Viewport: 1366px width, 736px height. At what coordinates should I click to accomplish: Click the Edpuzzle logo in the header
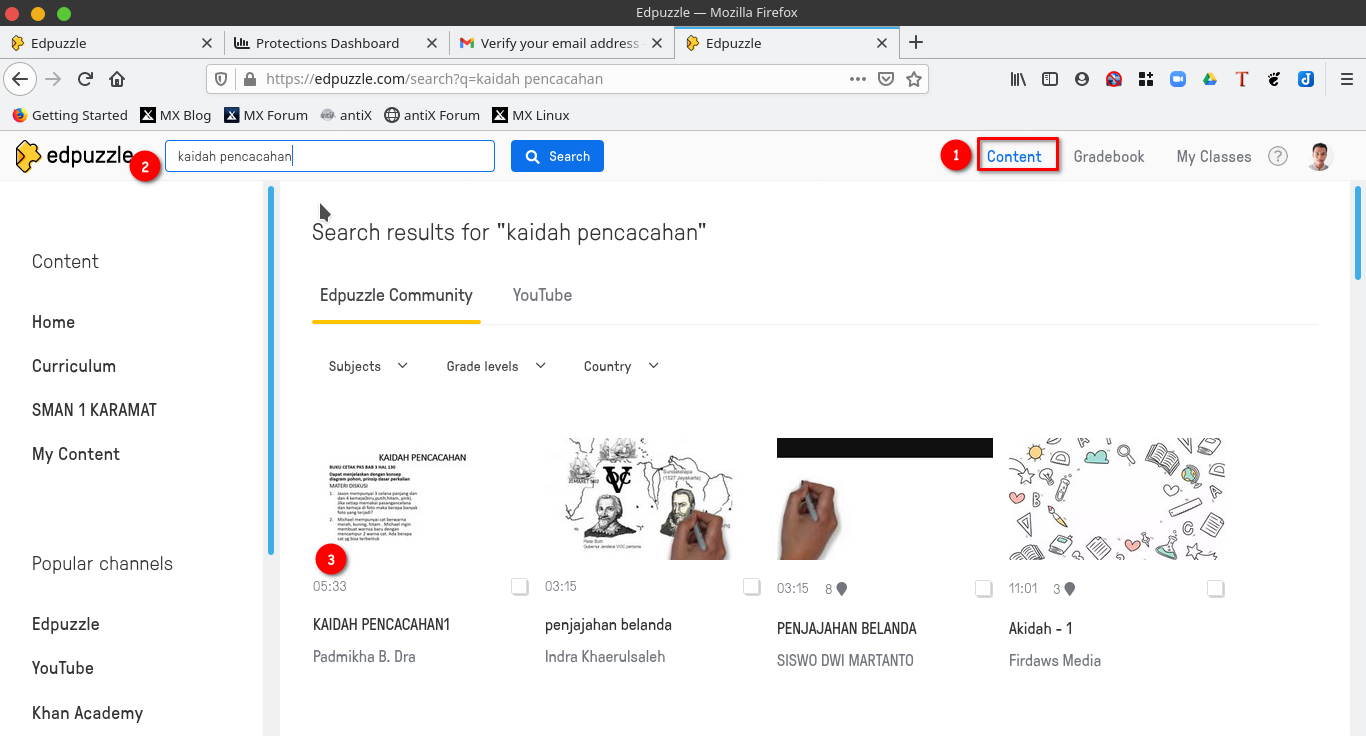click(74, 156)
